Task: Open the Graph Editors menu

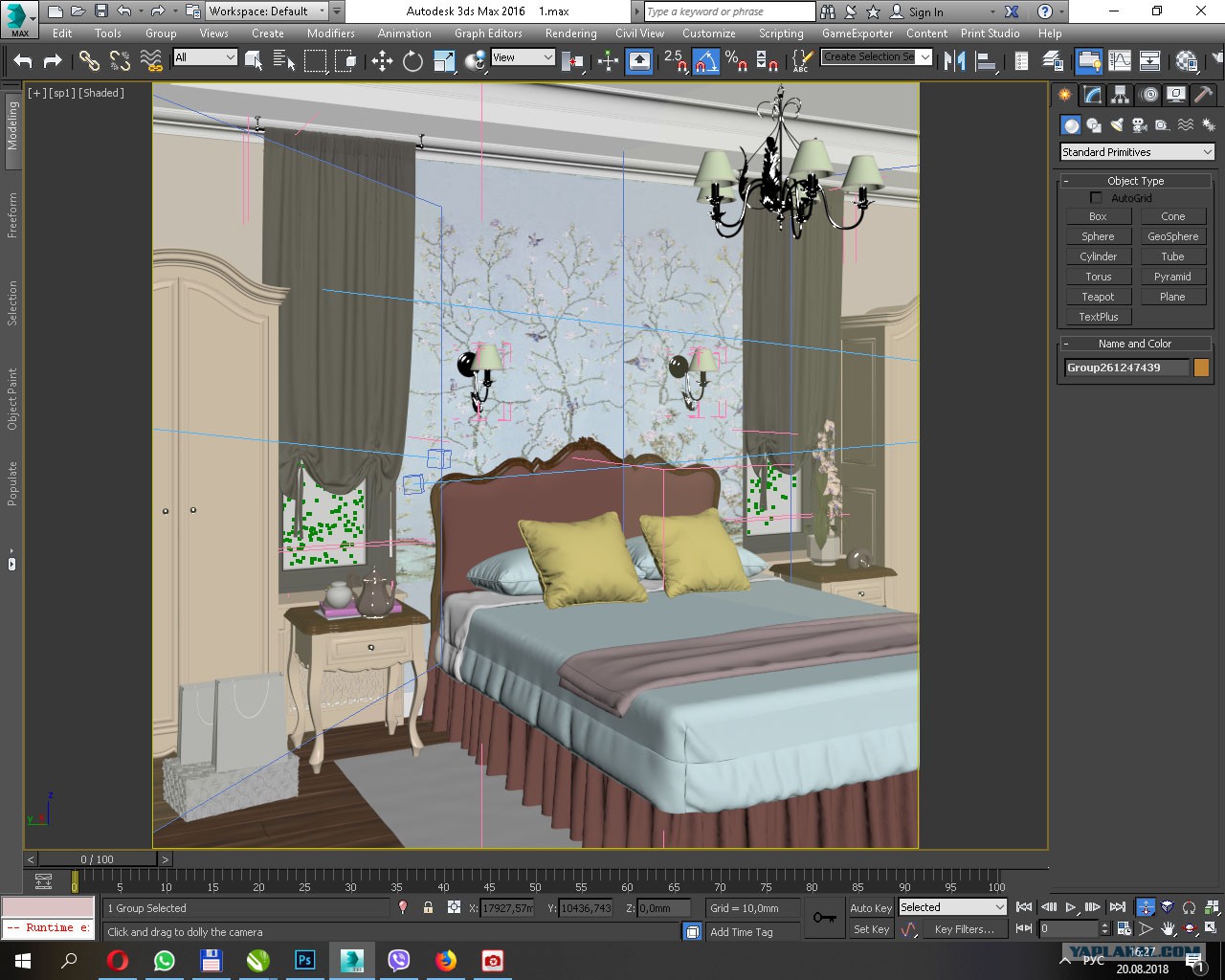Action: click(x=488, y=33)
